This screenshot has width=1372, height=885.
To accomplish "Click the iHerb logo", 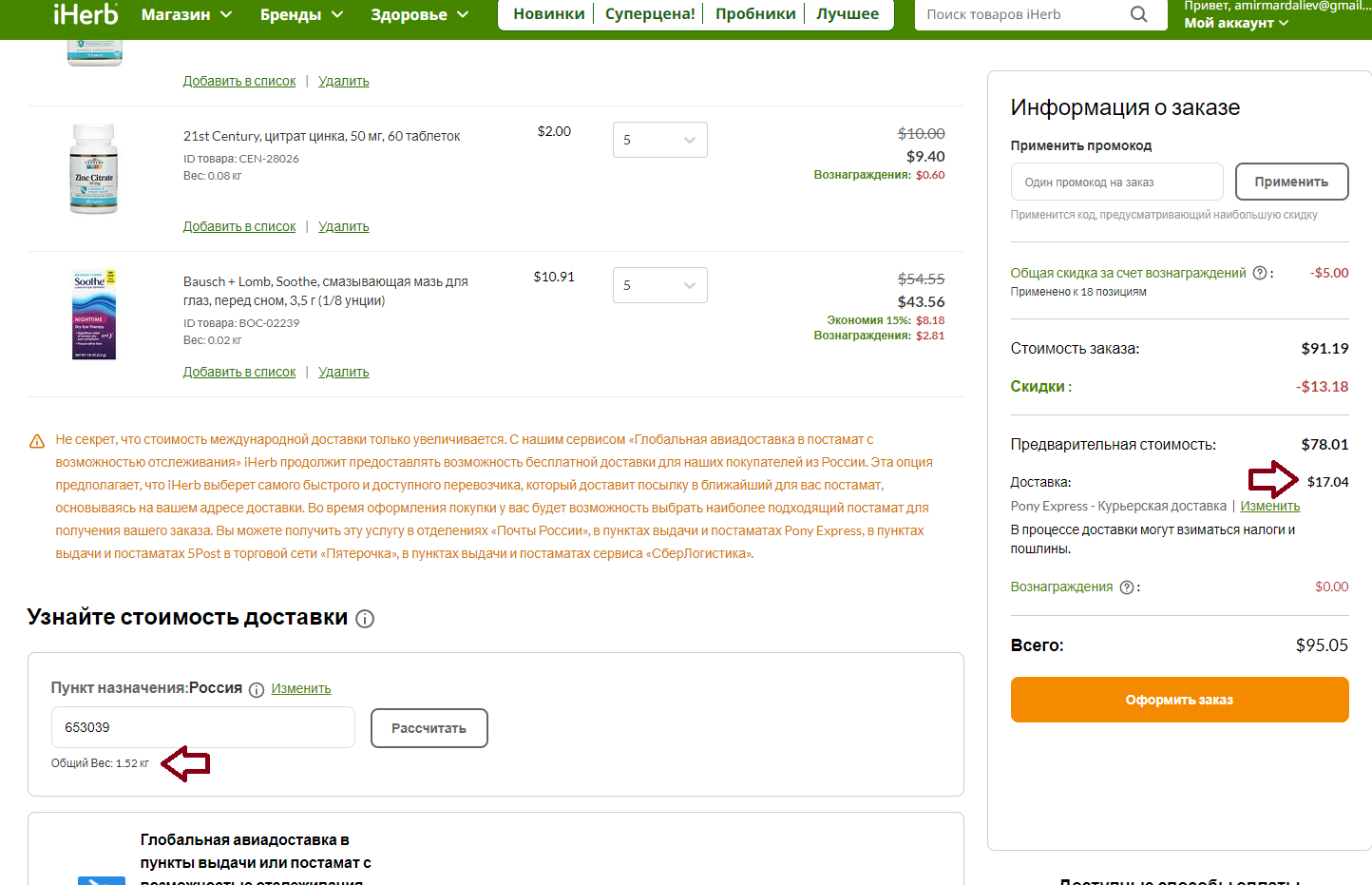I will pos(86,14).
